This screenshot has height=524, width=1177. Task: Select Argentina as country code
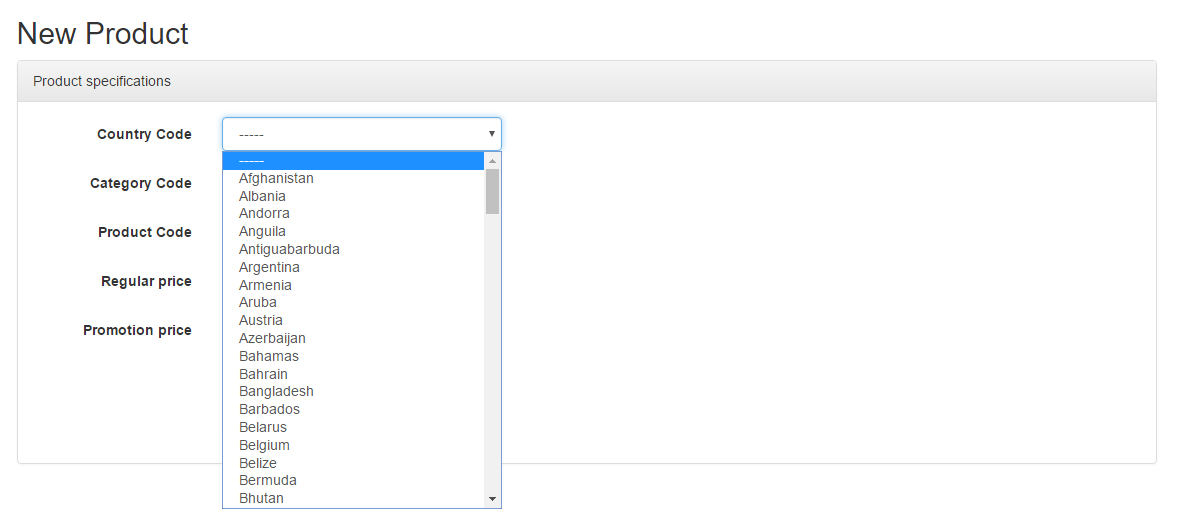coord(354,267)
